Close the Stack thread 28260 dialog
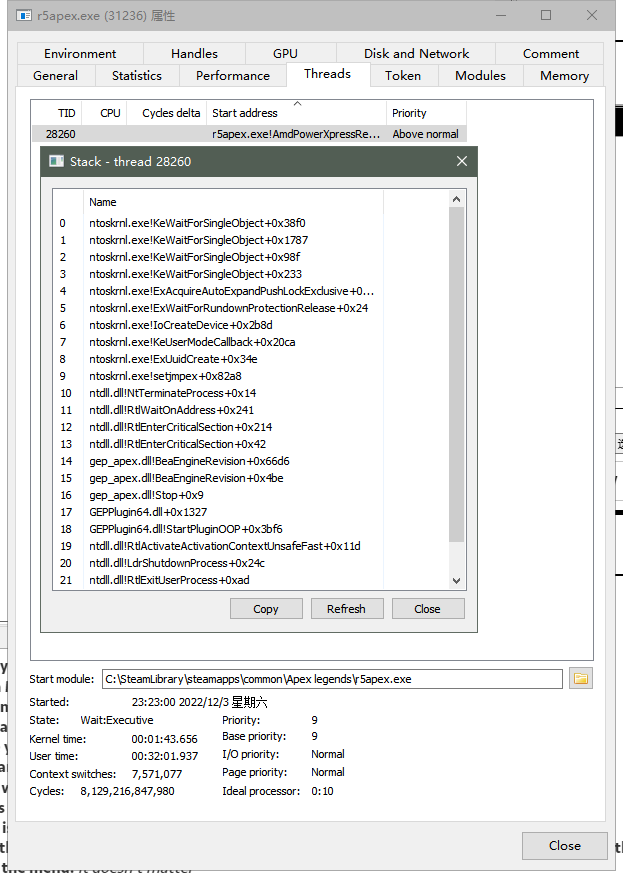 click(x=462, y=161)
